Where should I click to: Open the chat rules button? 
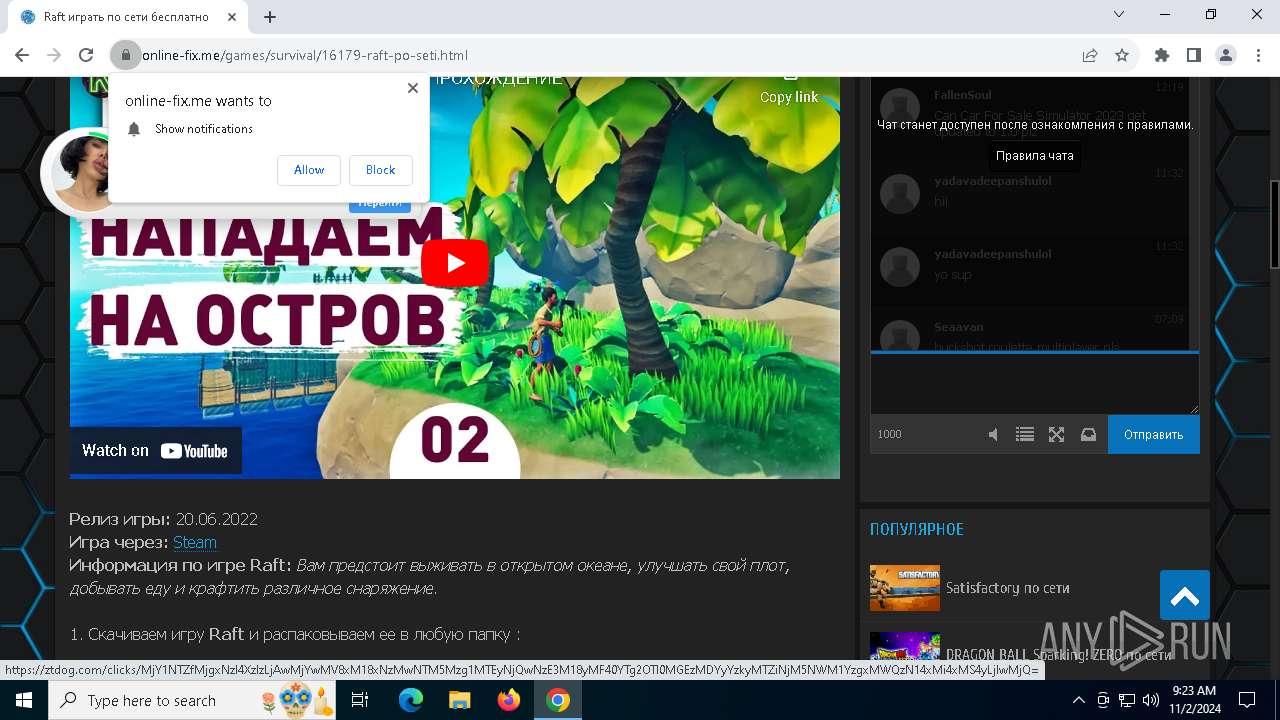pyautogui.click(x=1035, y=156)
